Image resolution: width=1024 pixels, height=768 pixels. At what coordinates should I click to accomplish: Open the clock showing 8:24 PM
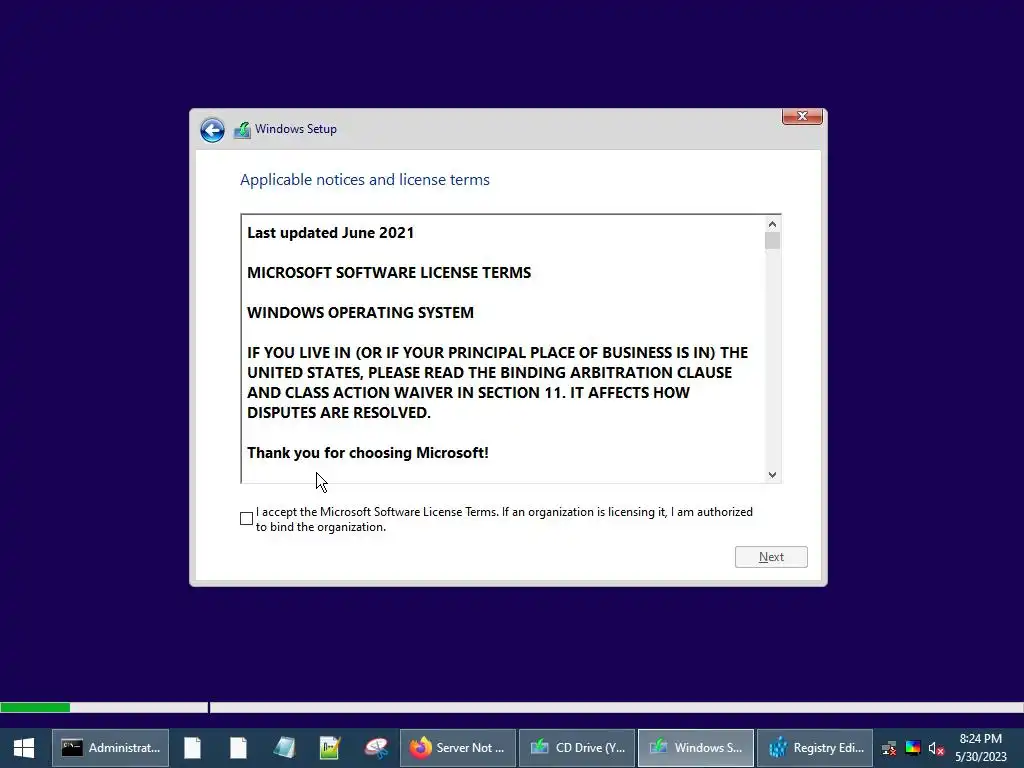980,748
